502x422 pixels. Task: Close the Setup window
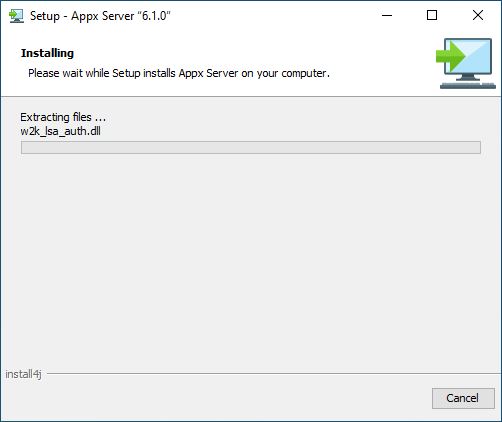click(x=478, y=15)
